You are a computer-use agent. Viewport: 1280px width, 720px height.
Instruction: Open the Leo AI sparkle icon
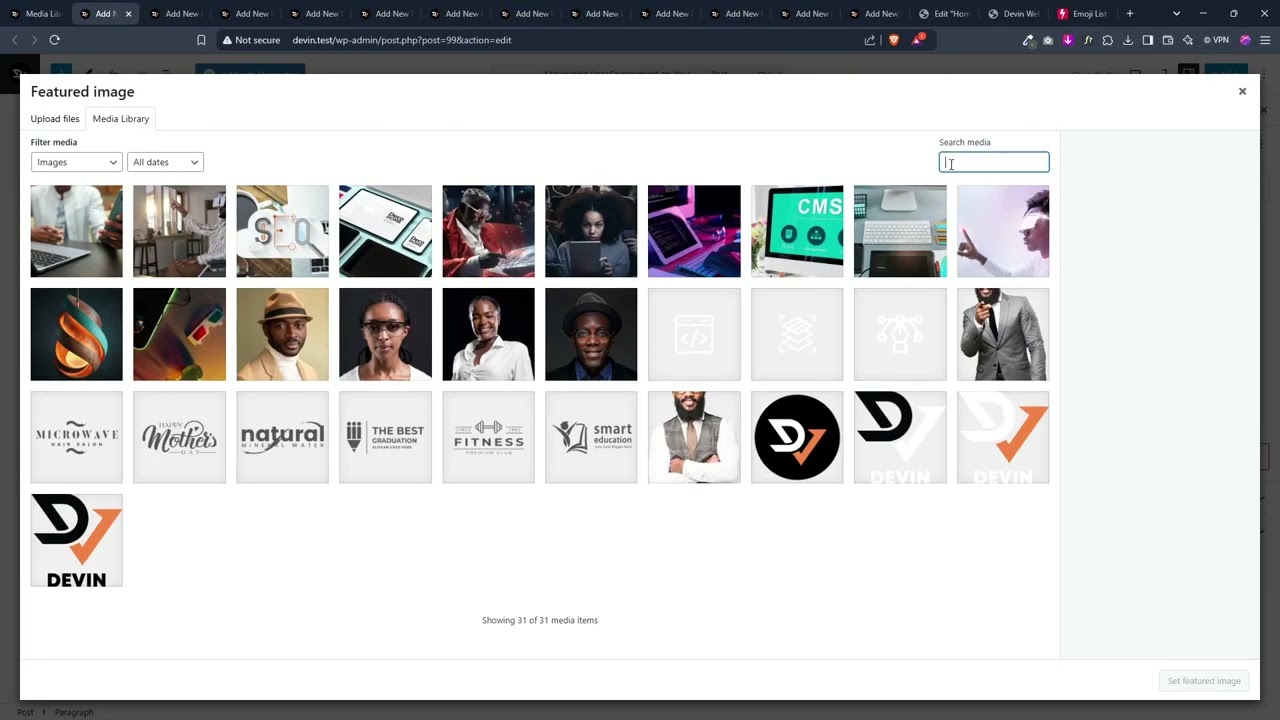pyautogui.click(x=1188, y=40)
